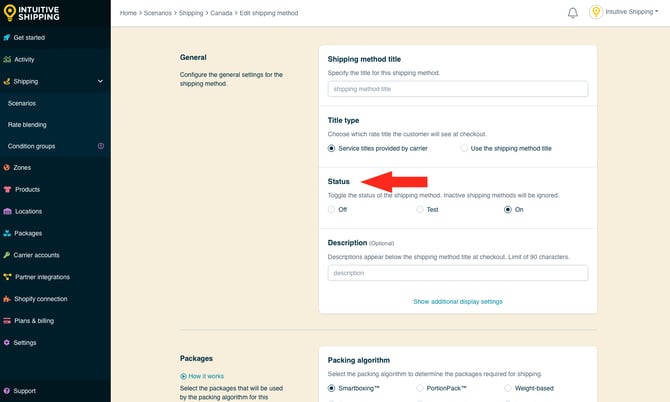The image size is (670, 402).
Task: Go to Scenarios breadcrumb
Action: tap(158, 13)
